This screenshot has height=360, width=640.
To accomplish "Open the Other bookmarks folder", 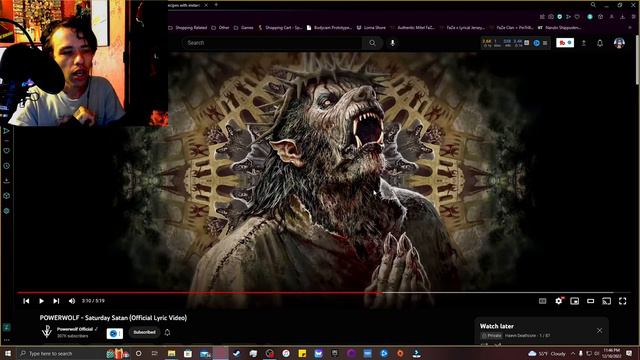I will click(220, 28).
